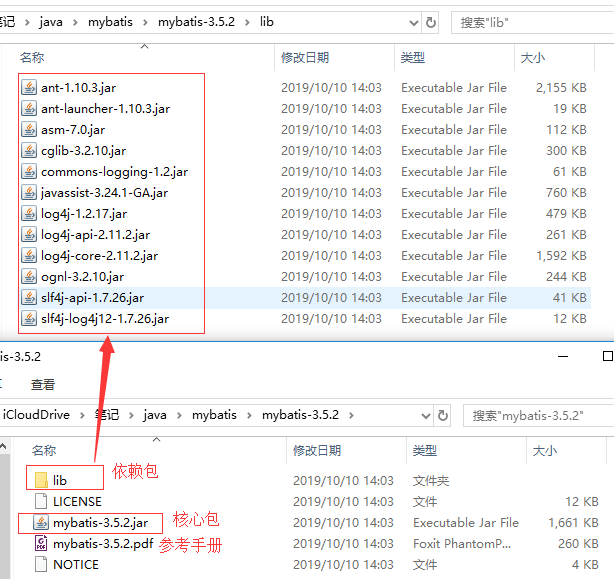Click the asm-7.0.jar file icon
The width and height of the screenshot is (614, 579).
pyautogui.click(x=29, y=130)
